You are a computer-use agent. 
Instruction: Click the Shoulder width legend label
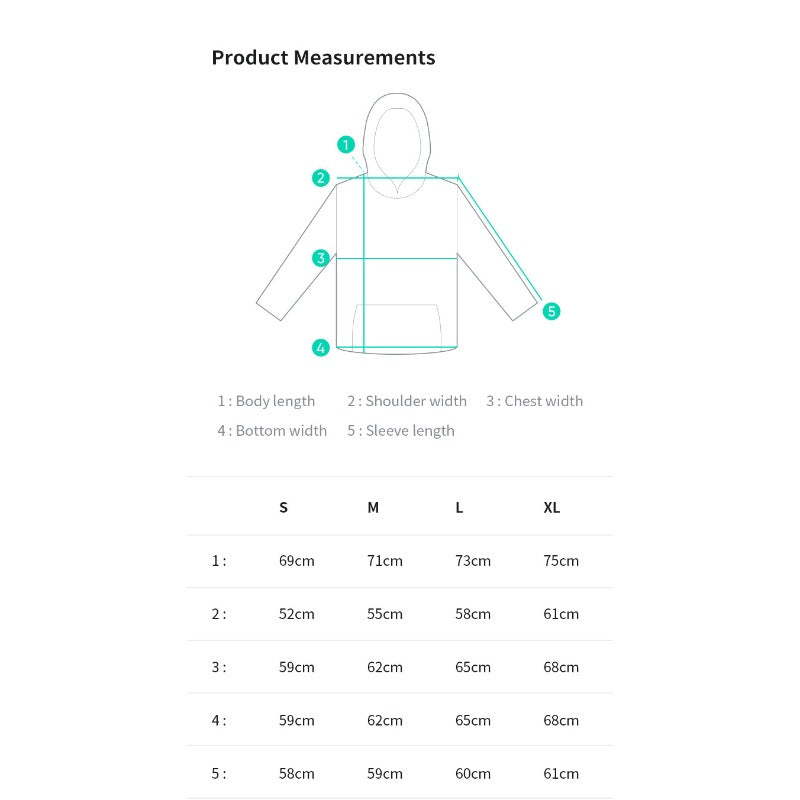[407, 401]
